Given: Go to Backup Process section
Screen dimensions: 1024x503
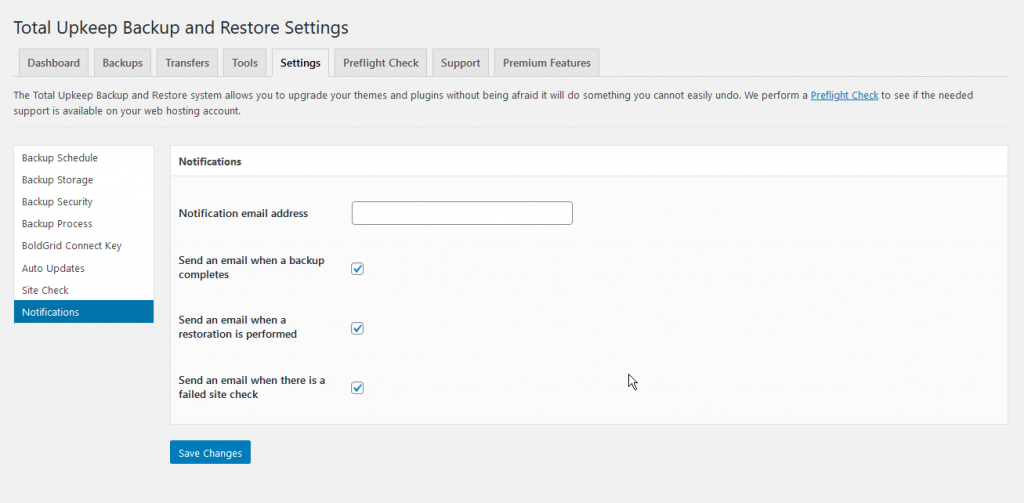Looking at the screenshot, I should (57, 224).
